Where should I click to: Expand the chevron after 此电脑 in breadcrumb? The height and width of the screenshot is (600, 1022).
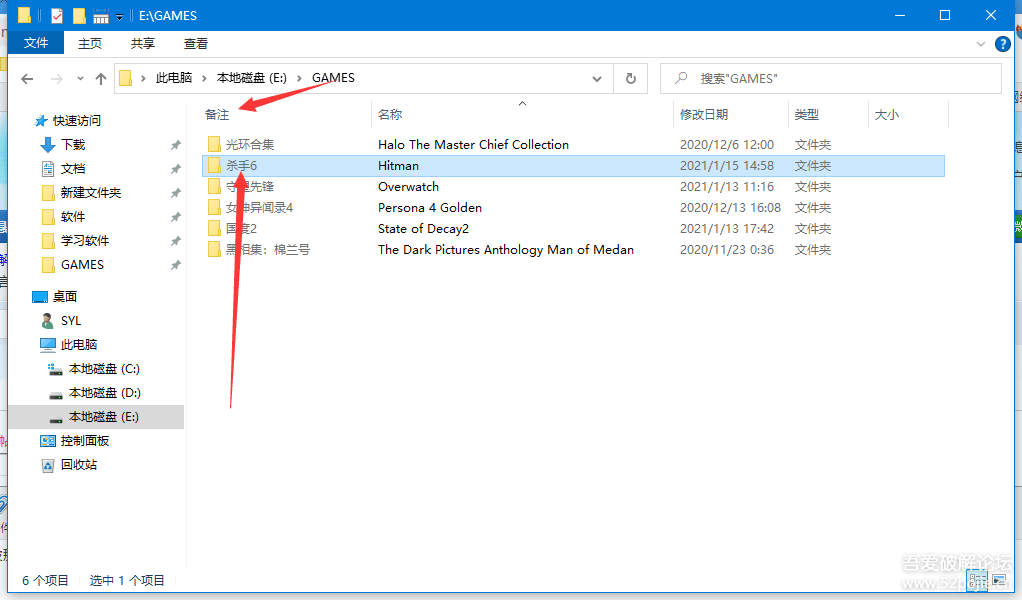pos(204,78)
